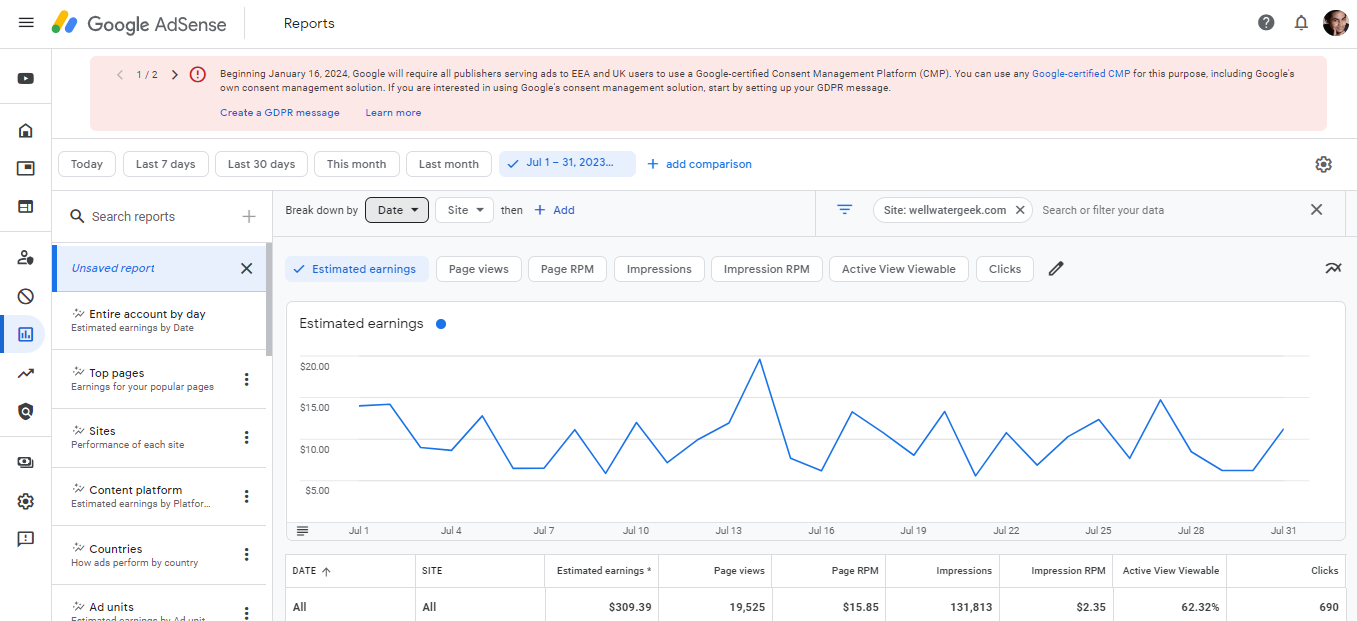
Task: Clear the filter bar with the X
Action: click(1316, 210)
